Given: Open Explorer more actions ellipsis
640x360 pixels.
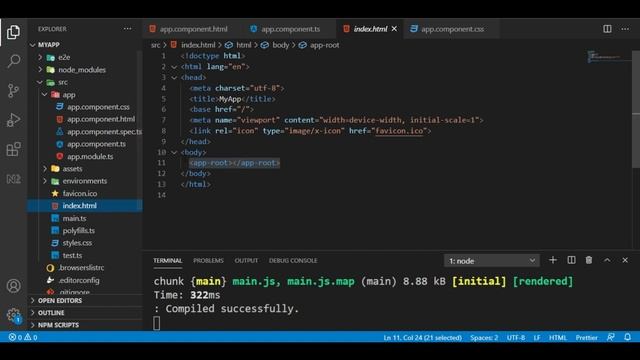Looking at the screenshot, I should 127,29.
